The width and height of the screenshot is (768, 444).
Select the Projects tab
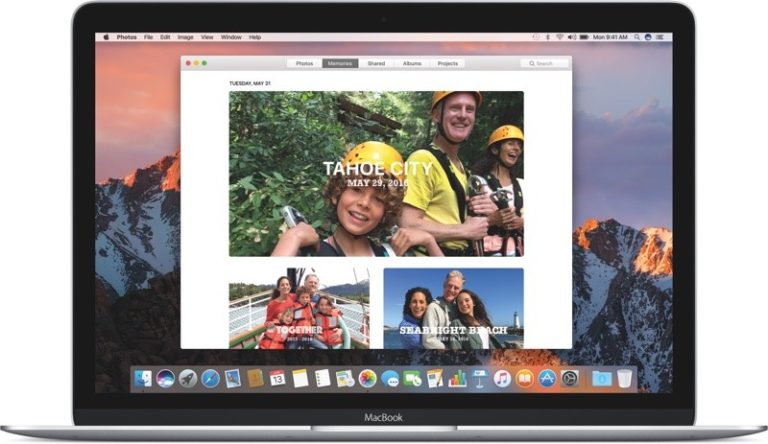click(x=447, y=63)
